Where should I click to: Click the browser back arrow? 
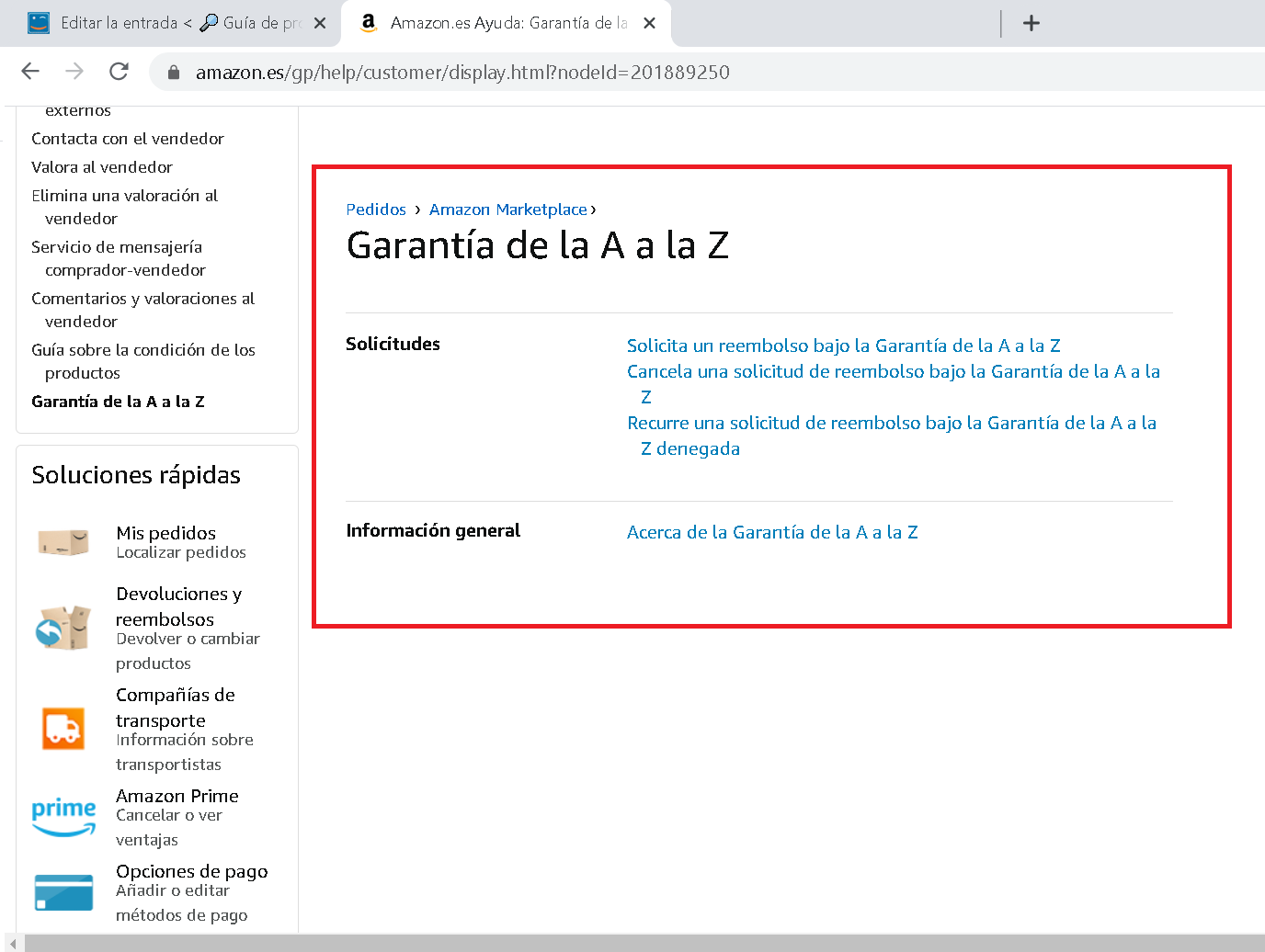30,72
